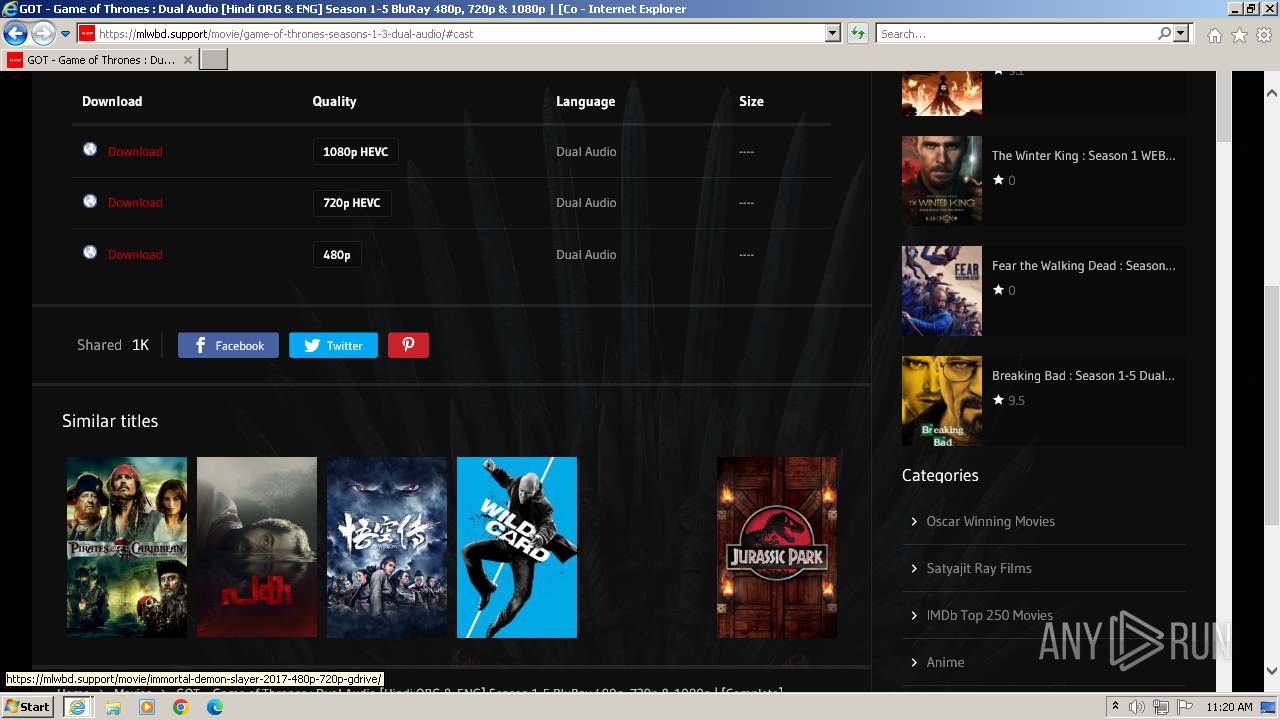1280x720 pixels.
Task: Share on Twitter button
Action: point(333,345)
